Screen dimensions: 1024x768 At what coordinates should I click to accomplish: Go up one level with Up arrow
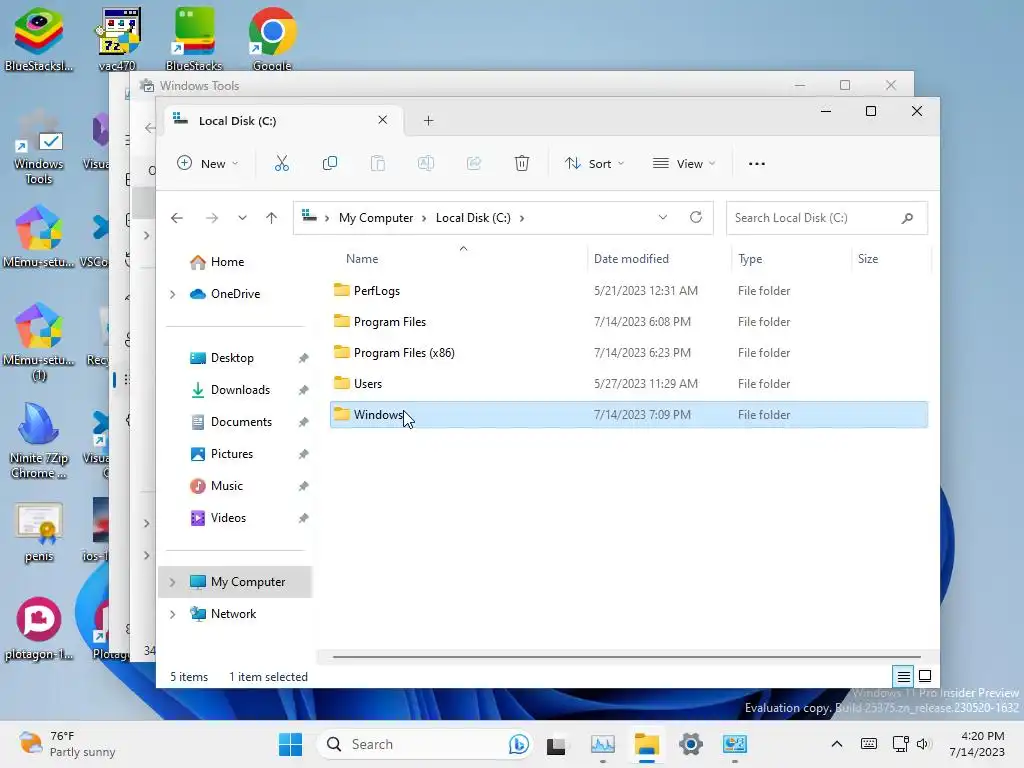(272, 218)
